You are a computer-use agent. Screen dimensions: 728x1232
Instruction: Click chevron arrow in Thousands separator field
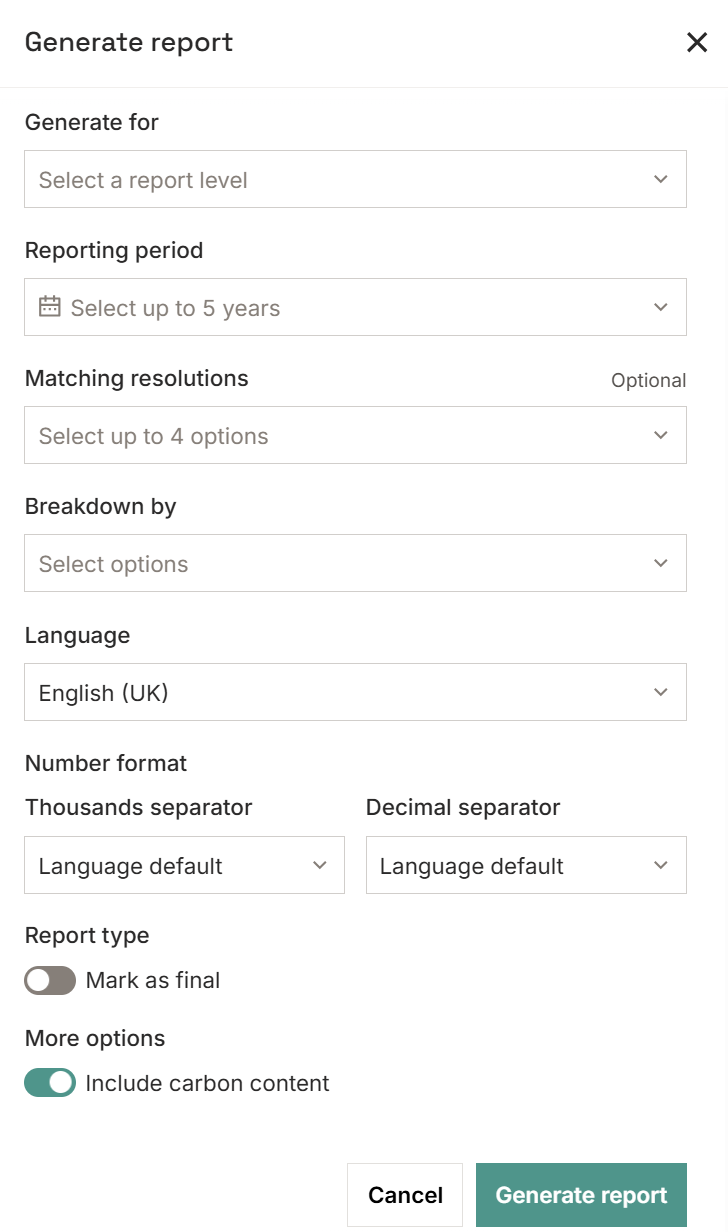tap(320, 865)
